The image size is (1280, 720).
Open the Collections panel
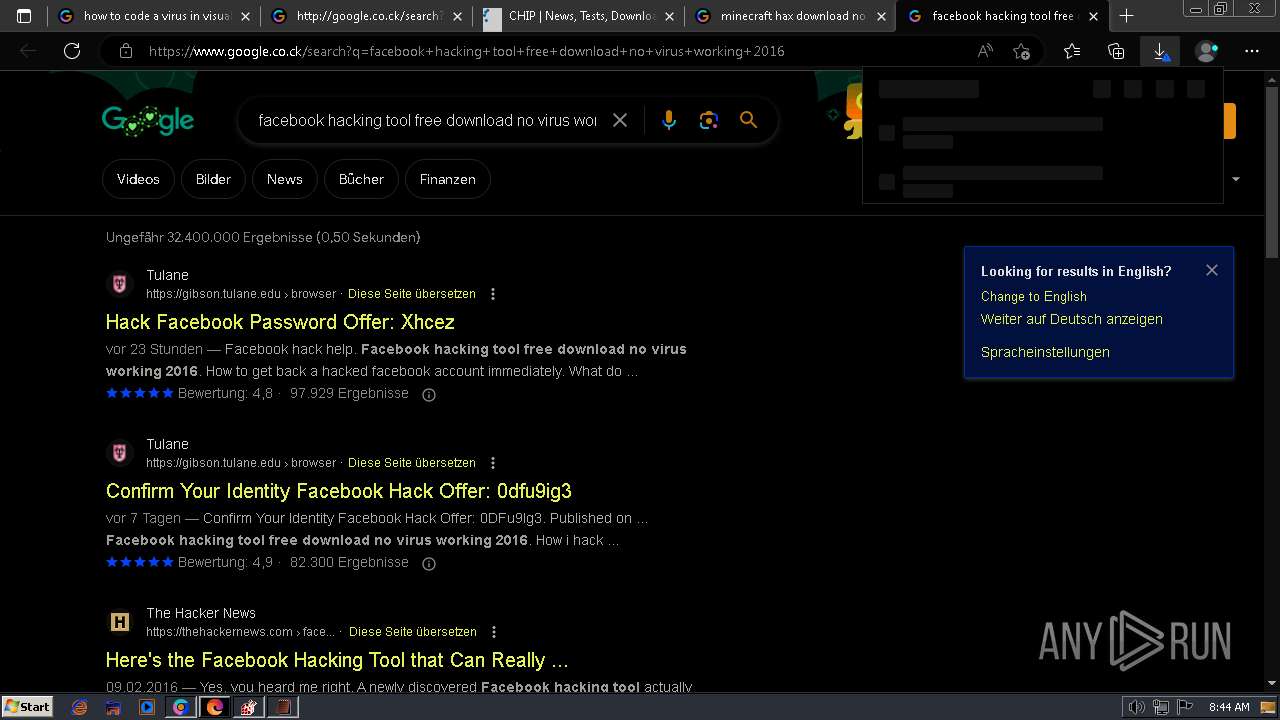[1116, 51]
